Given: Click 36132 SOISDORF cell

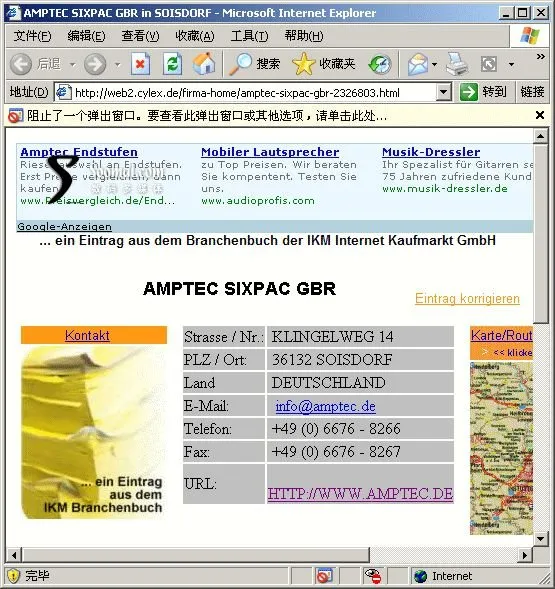Looking at the screenshot, I should [360, 359].
